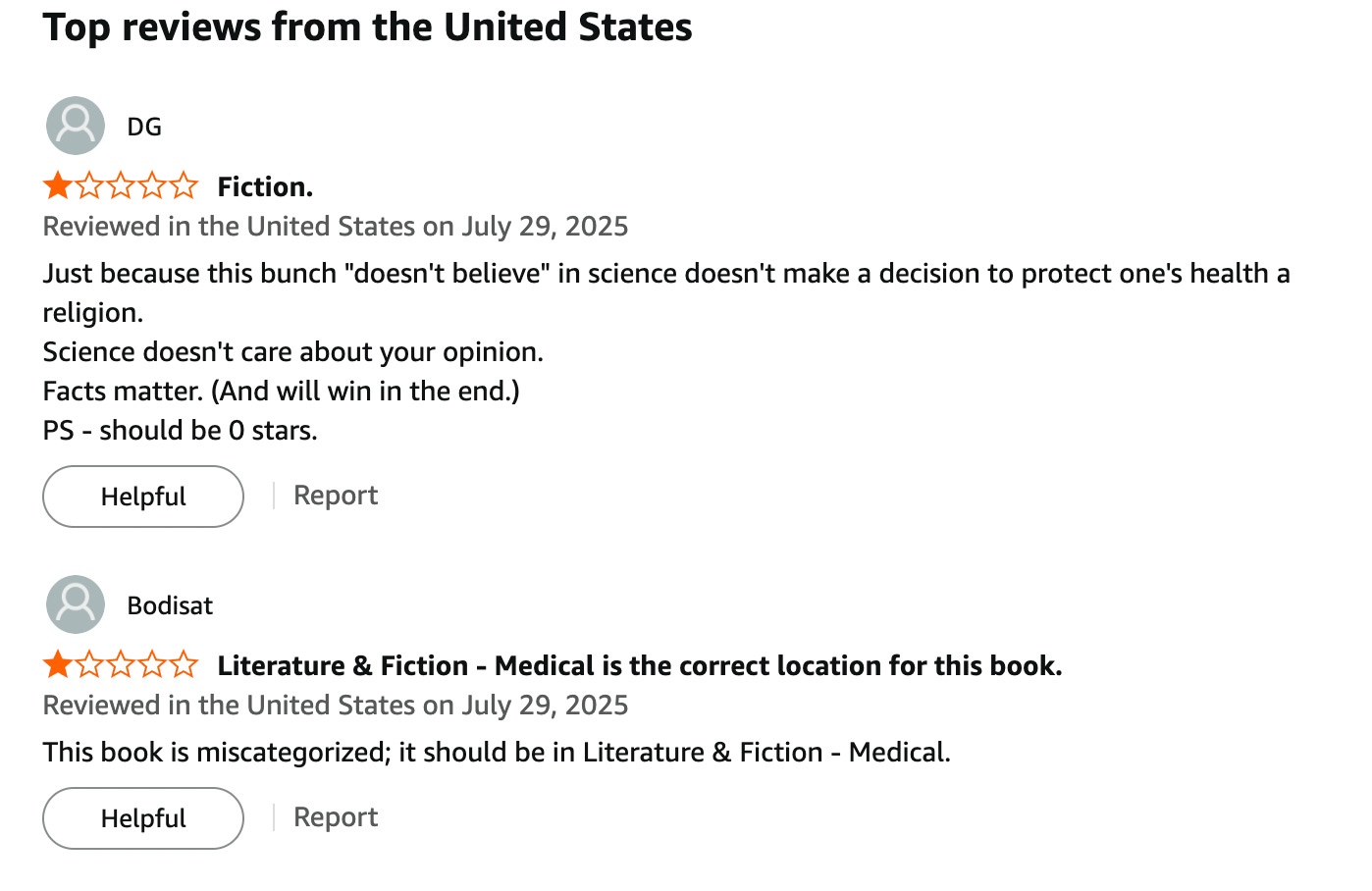This screenshot has height=891, width=1372.
Task: Click the middle star on Bodisat's rating
Action: point(121,664)
